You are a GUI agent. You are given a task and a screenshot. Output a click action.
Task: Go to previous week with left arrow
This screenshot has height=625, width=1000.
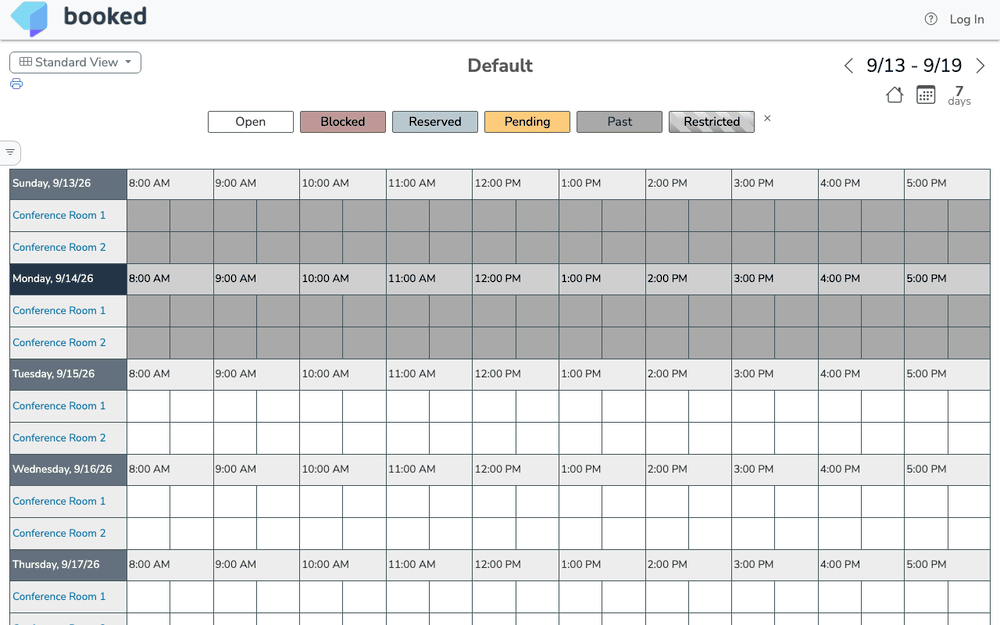click(848, 66)
